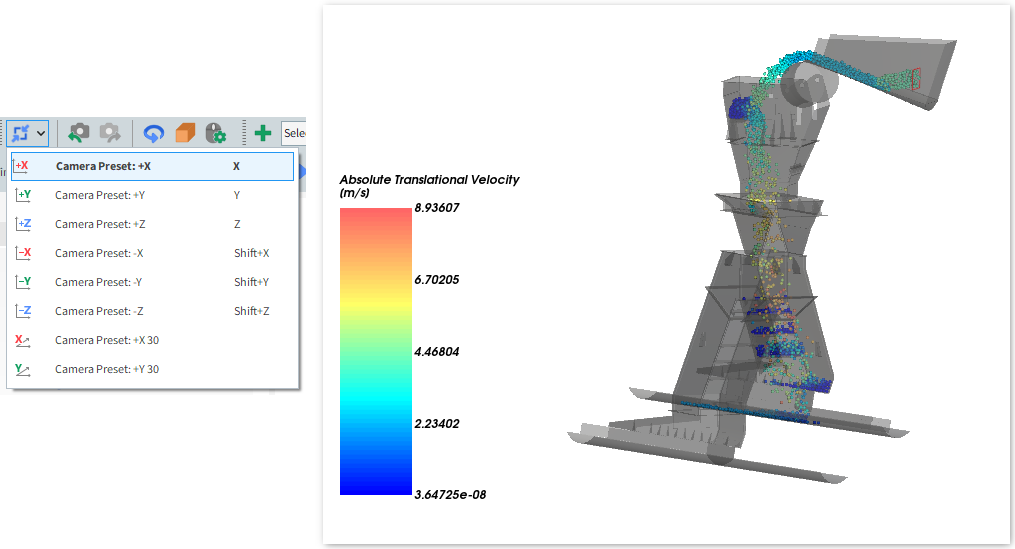The image size is (1015, 549).
Task: Click the green plus add icon
Action: [x=263, y=132]
